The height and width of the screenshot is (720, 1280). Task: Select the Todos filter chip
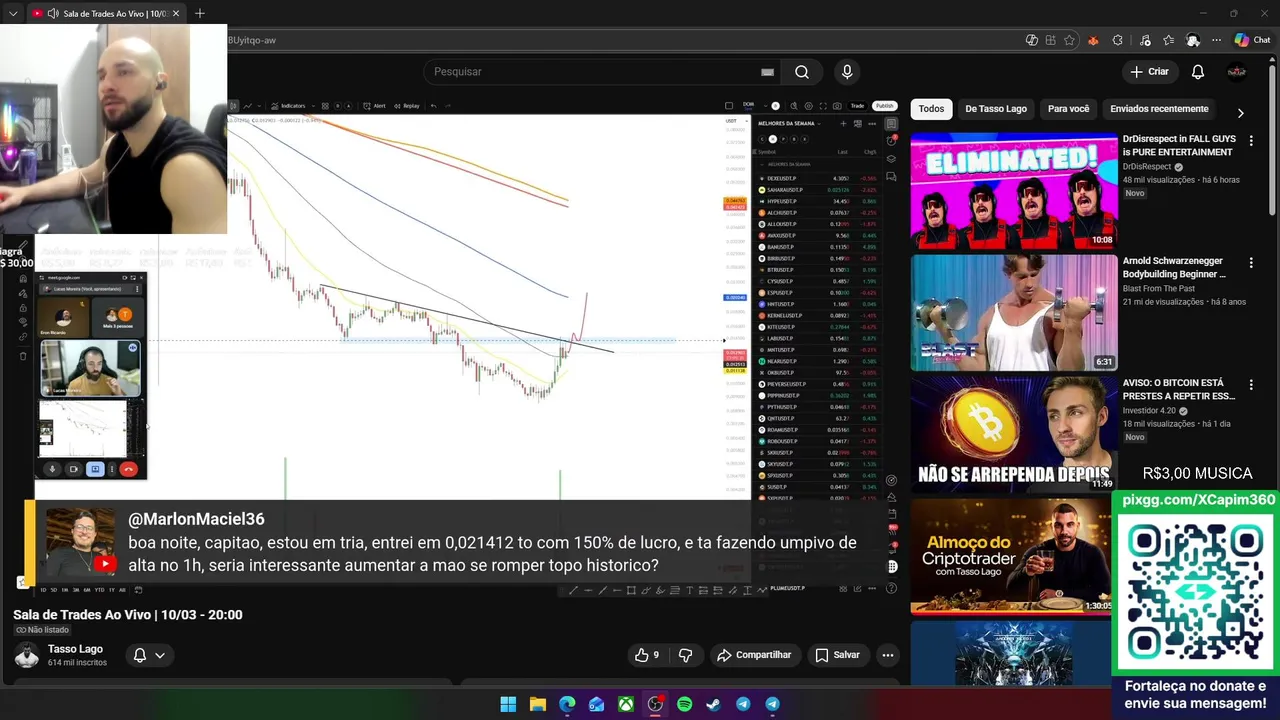tap(931, 109)
